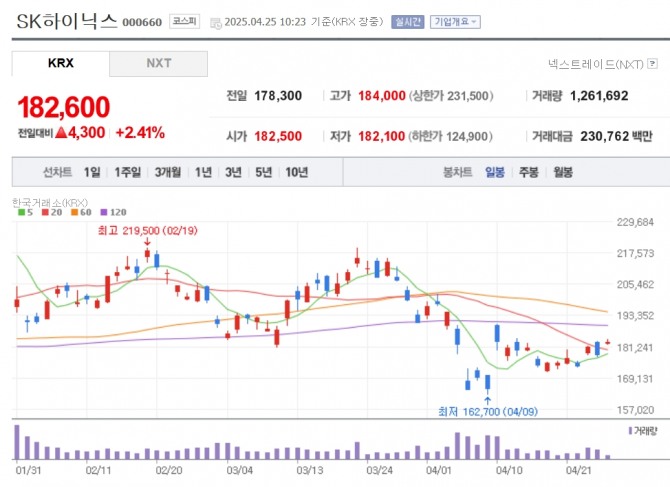Click the +2.41% change rate
The height and width of the screenshot is (487, 670).
click(x=140, y=133)
